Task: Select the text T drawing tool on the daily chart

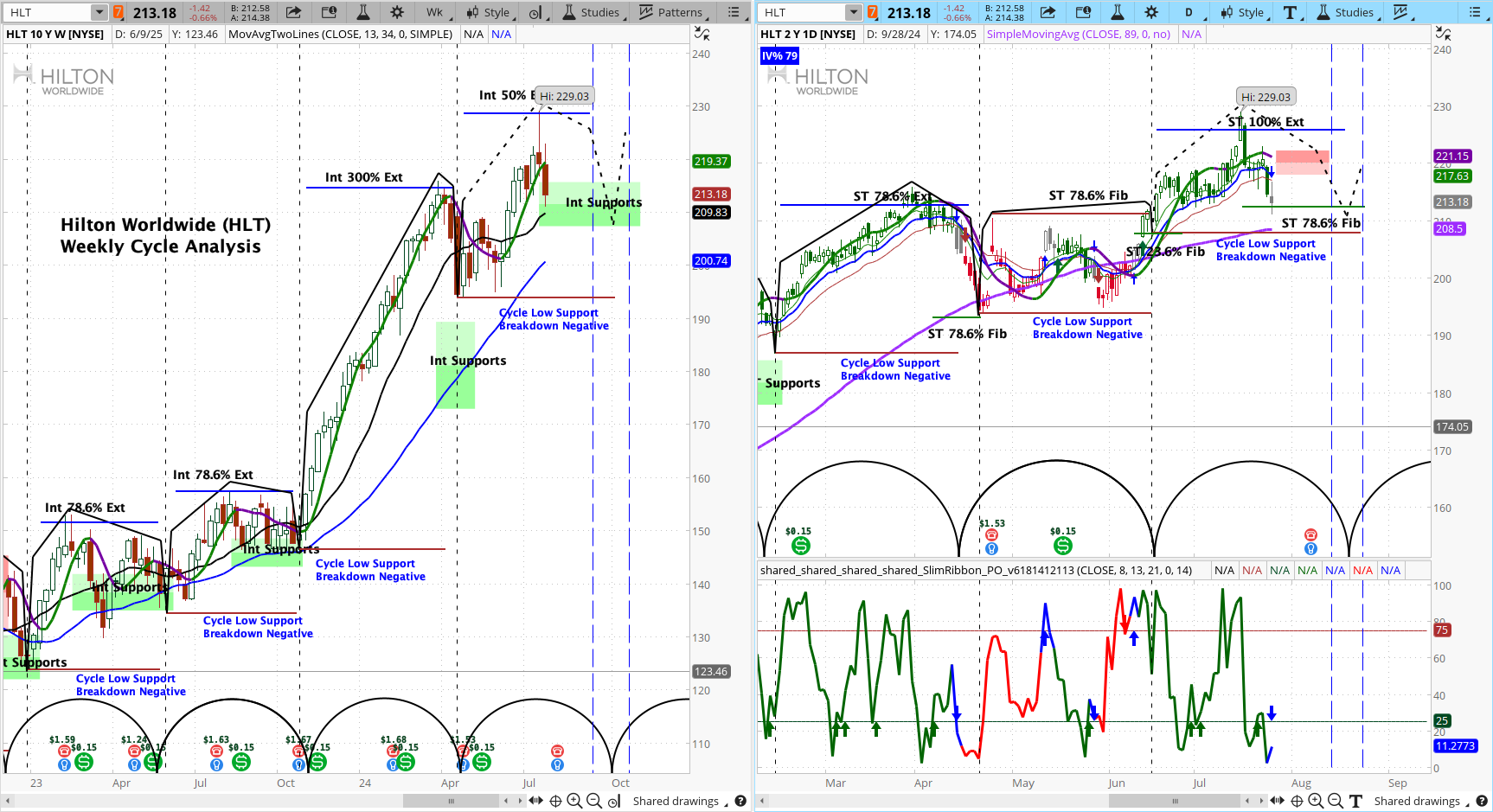Action: (x=1290, y=12)
